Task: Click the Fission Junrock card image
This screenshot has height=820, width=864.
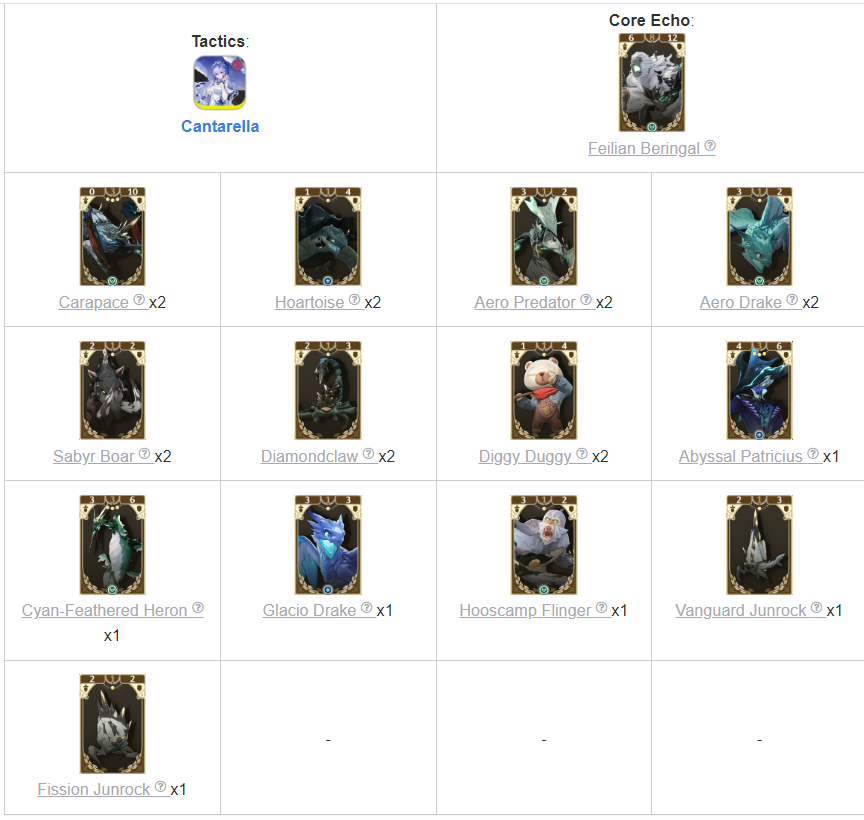Action: pyautogui.click(x=112, y=724)
